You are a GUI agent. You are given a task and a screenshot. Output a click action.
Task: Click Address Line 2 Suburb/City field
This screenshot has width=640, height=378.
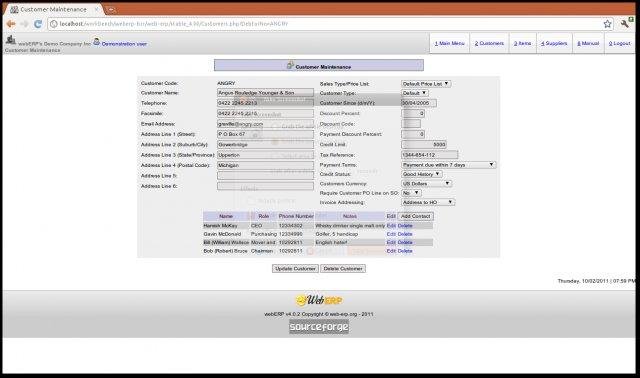tap(265, 145)
